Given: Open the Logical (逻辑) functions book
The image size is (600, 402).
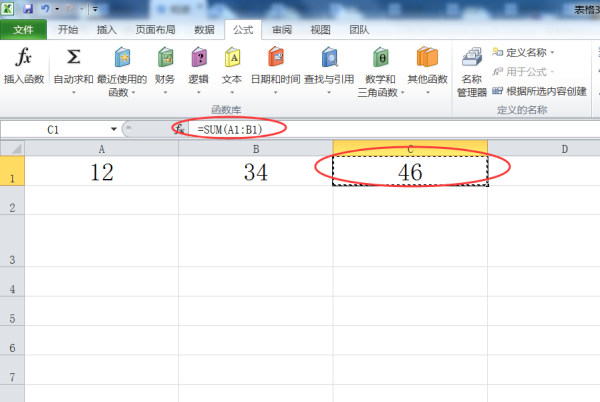Looking at the screenshot, I should (199, 71).
